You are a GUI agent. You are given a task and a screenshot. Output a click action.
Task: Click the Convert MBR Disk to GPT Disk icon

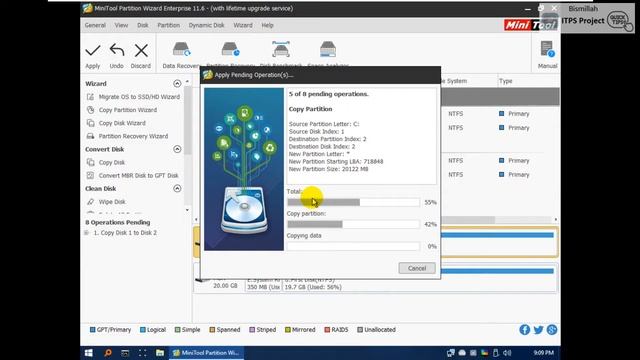point(90,175)
